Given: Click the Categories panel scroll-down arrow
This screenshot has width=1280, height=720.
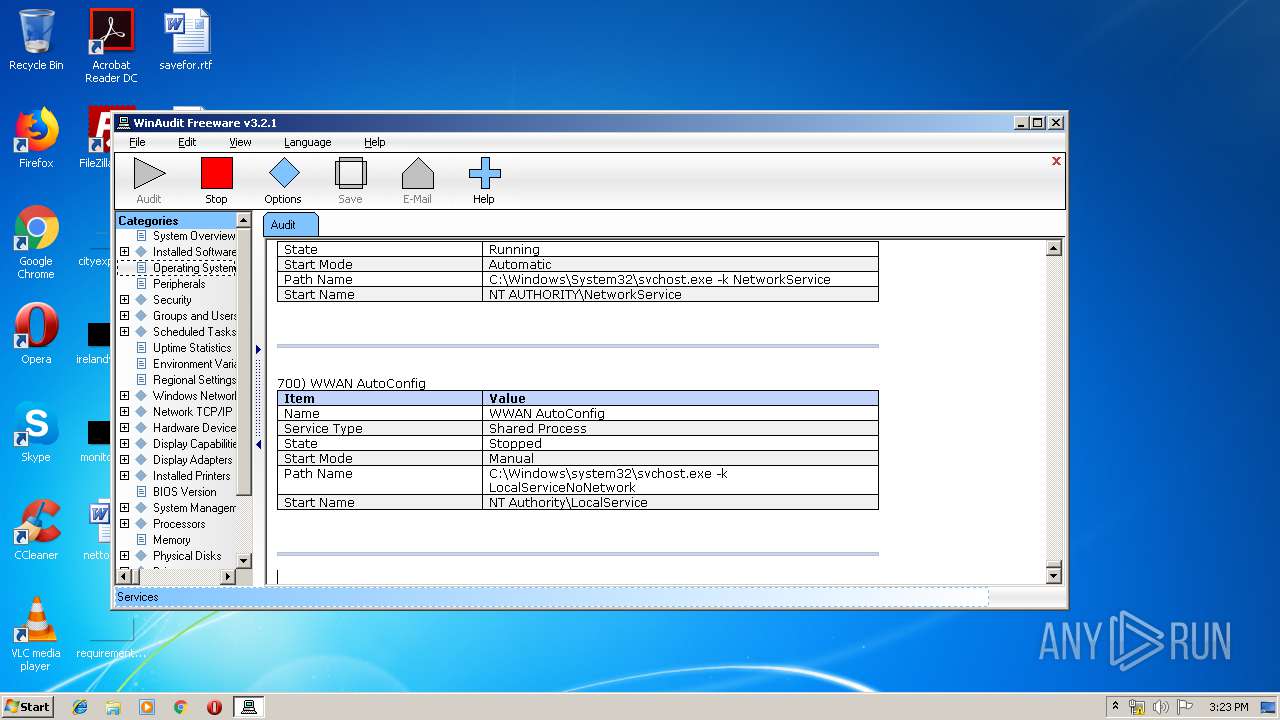Looking at the screenshot, I should (244, 560).
